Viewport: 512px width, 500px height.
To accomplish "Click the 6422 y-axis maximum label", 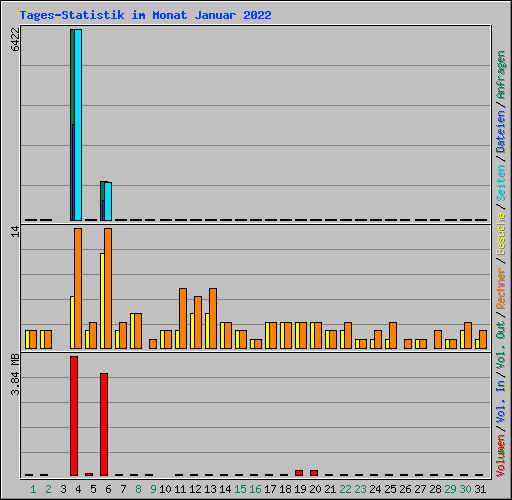I will click(x=15, y=39).
